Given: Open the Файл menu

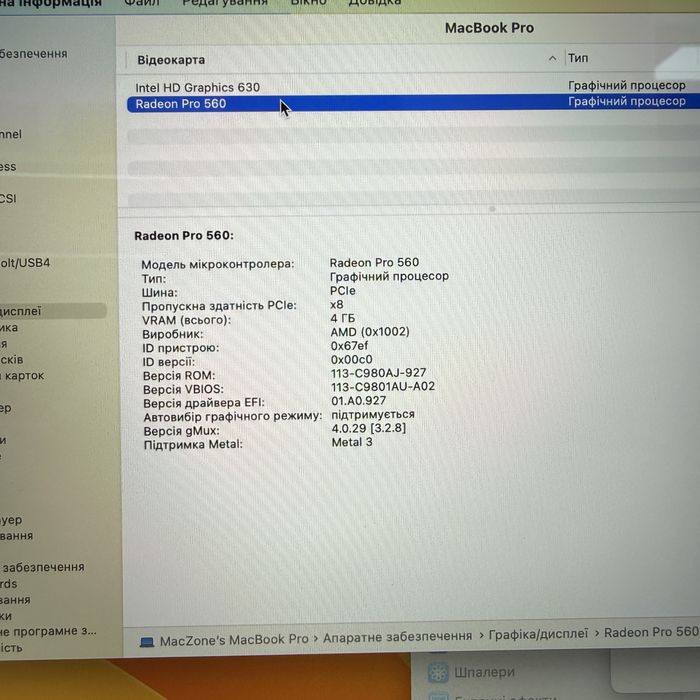Looking at the screenshot, I should [x=142, y=3].
